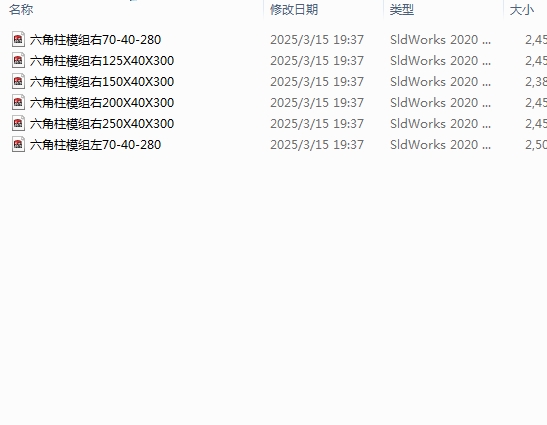Click the icon of 六角柱模组右70-40-280
The image size is (547, 425).
click(18, 39)
